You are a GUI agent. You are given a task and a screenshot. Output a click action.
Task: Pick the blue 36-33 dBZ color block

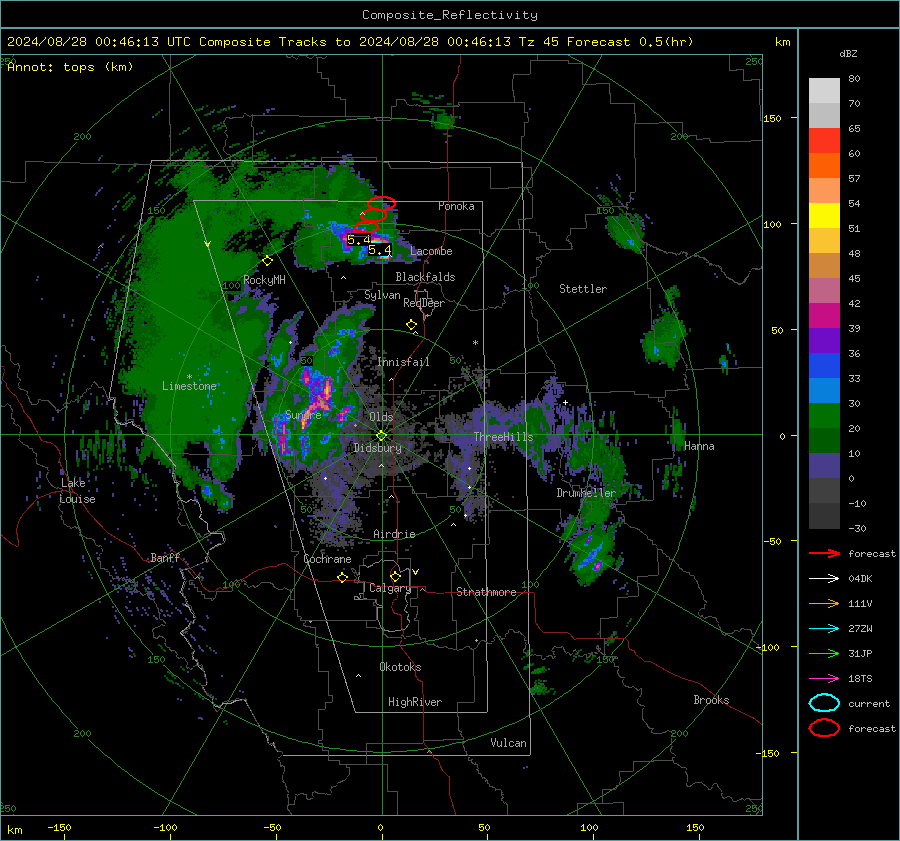click(x=824, y=365)
